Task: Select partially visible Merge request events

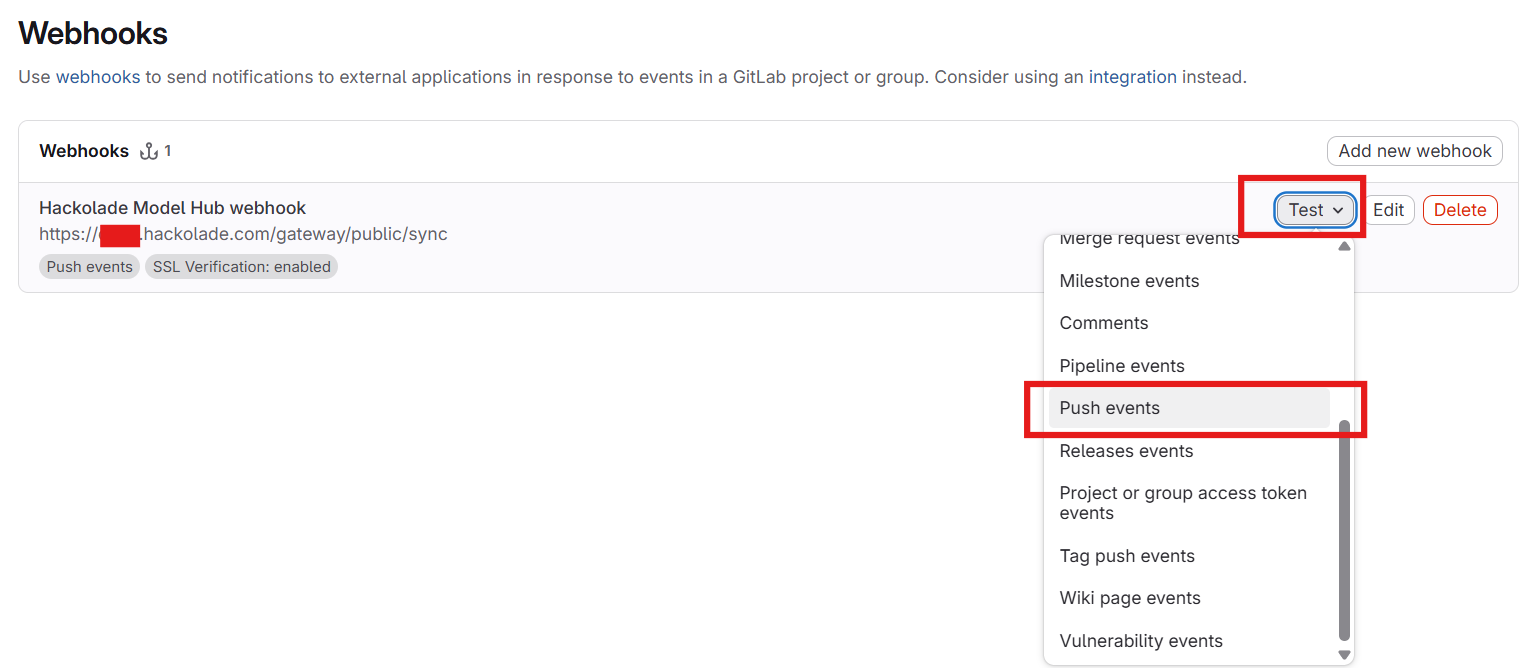Action: pyautogui.click(x=1149, y=240)
